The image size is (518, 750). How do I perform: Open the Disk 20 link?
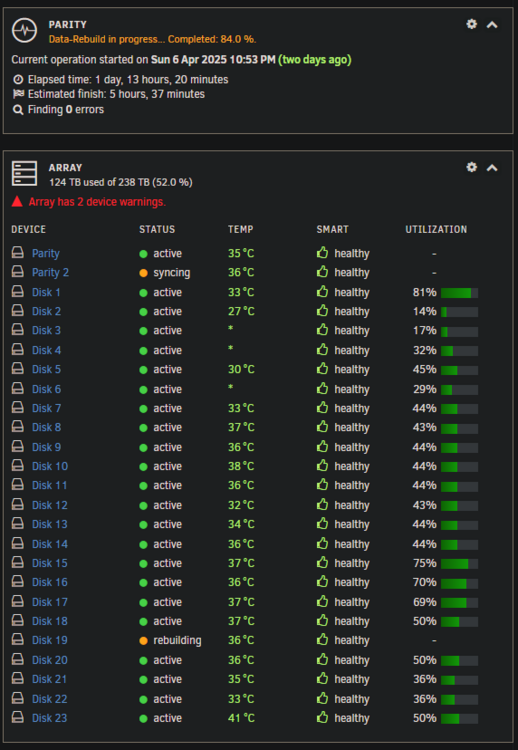tap(50, 660)
